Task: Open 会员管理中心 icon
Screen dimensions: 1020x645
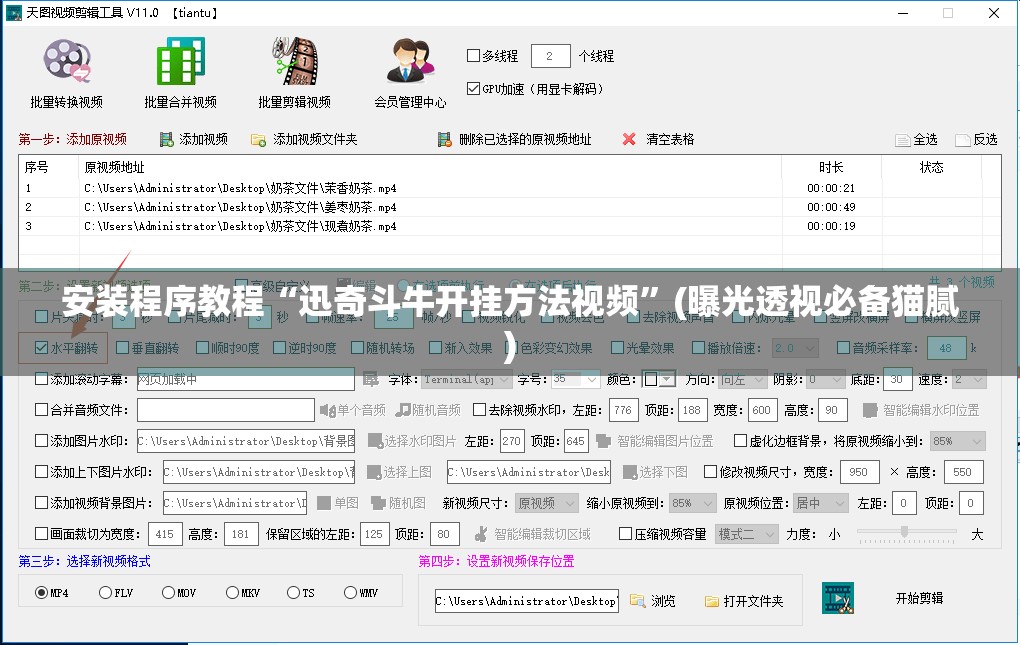Action: (410, 61)
